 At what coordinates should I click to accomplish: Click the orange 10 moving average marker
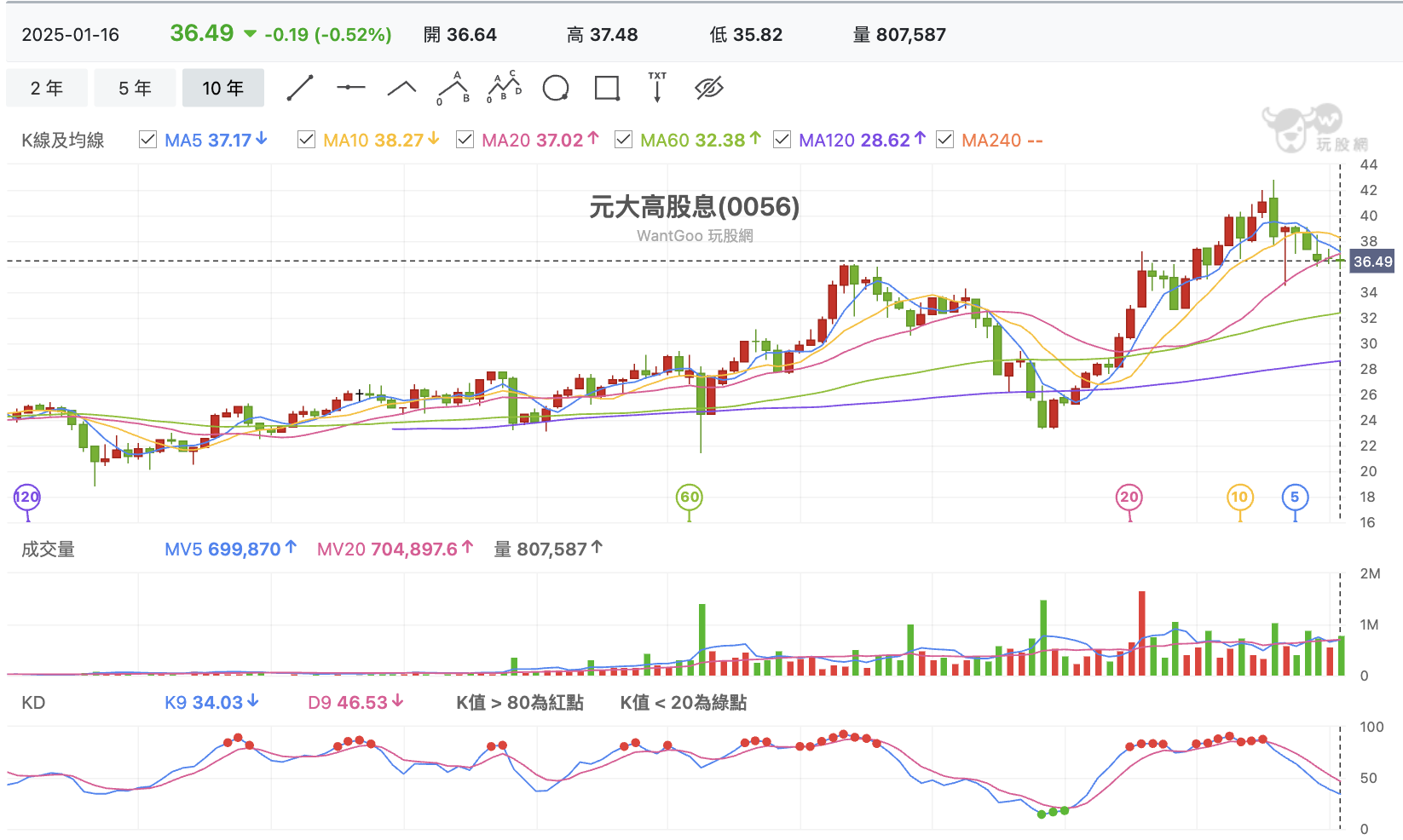click(x=1239, y=498)
